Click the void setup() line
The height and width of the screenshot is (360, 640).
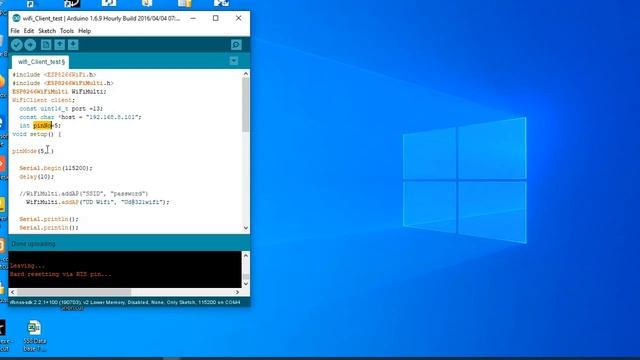pos(37,134)
